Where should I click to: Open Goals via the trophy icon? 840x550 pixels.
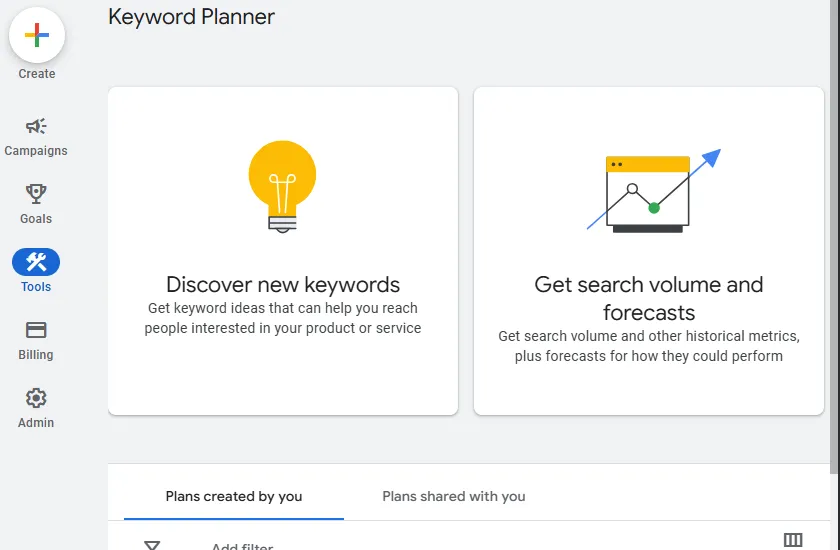tap(36, 194)
